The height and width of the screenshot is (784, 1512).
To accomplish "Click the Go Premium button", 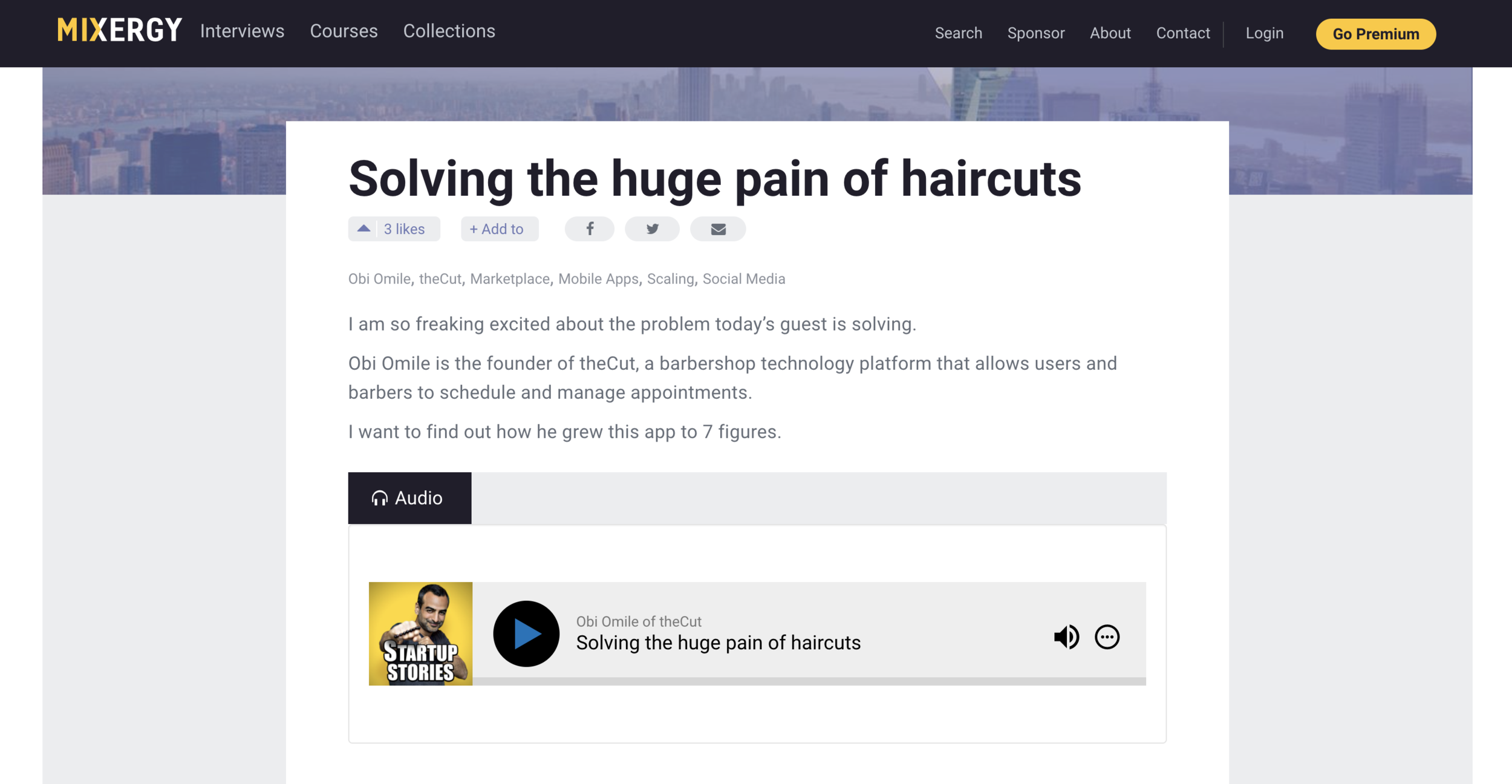I will pos(1375,34).
